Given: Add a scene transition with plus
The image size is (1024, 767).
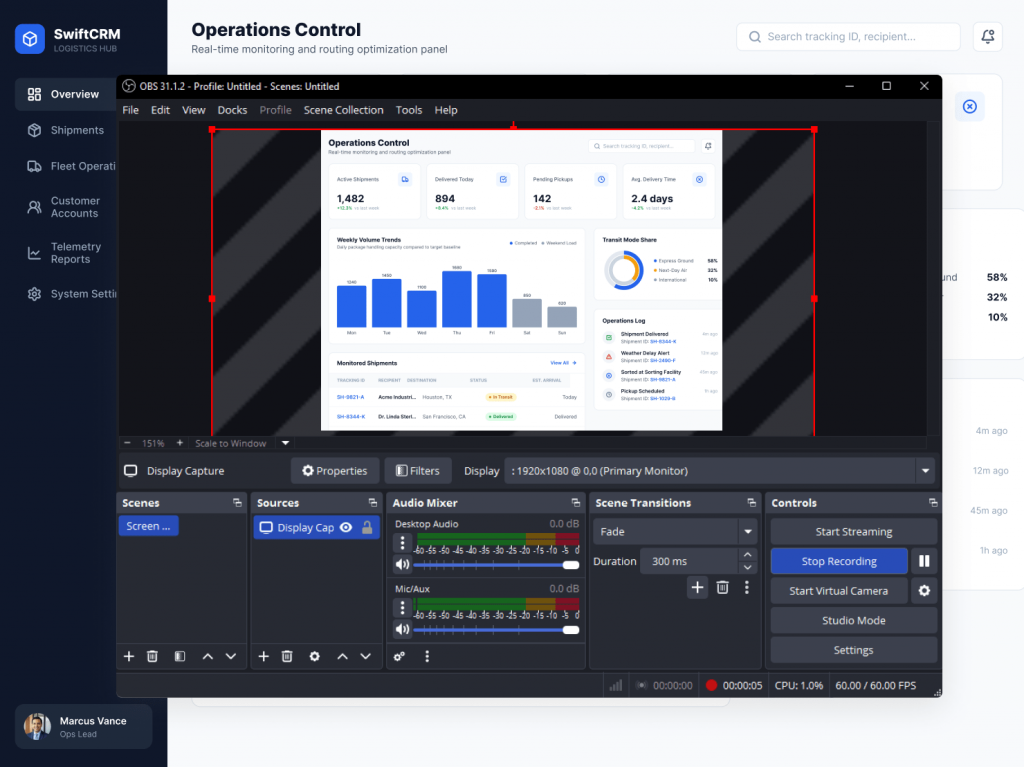Looking at the screenshot, I should (x=697, y=587).
